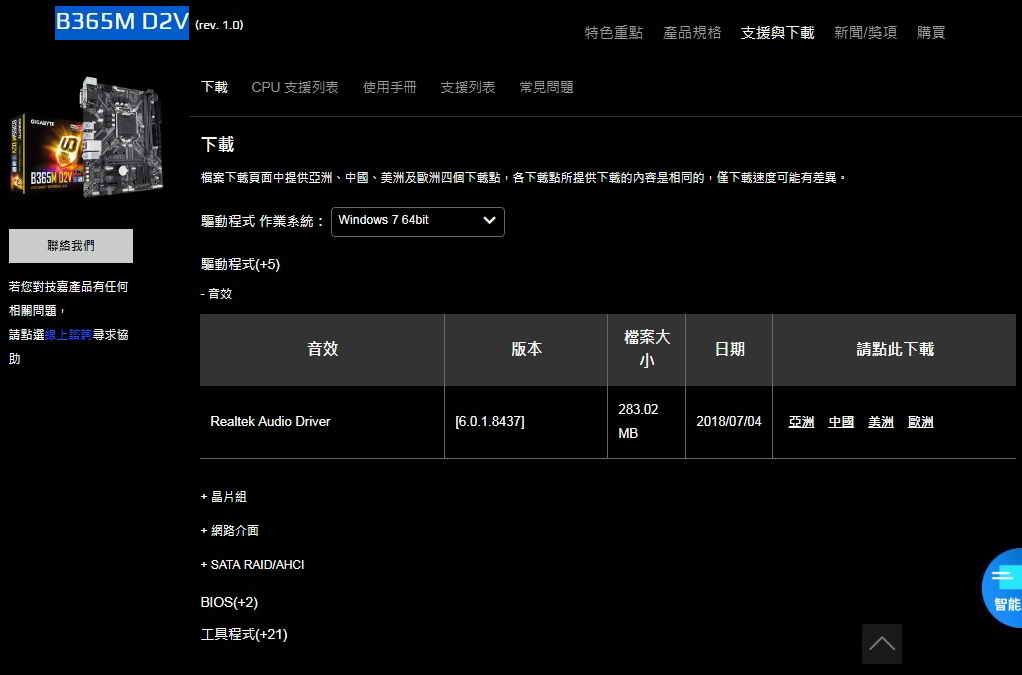Click the 聯絡我們 button
The image size is (1022, 675).
(71, 246)
